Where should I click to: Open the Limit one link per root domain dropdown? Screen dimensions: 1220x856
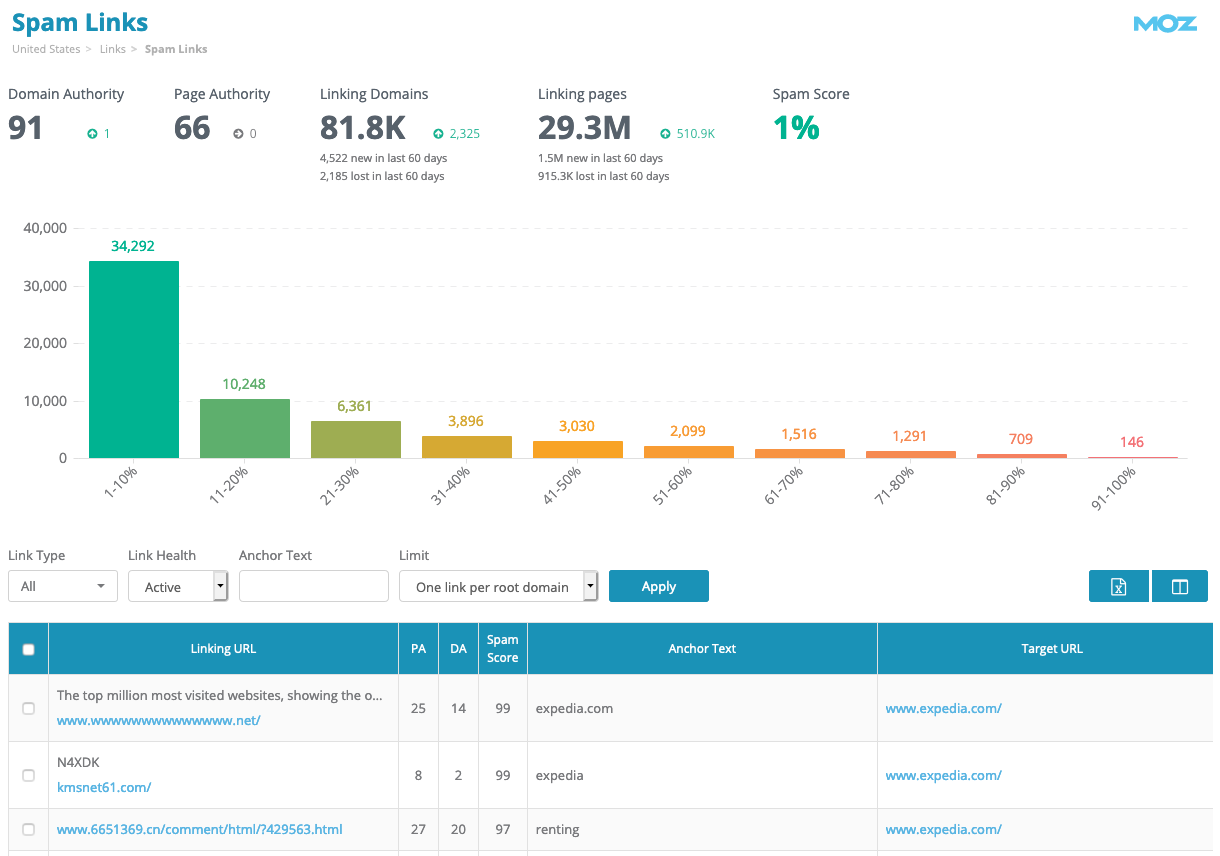[x=498, y=587]
